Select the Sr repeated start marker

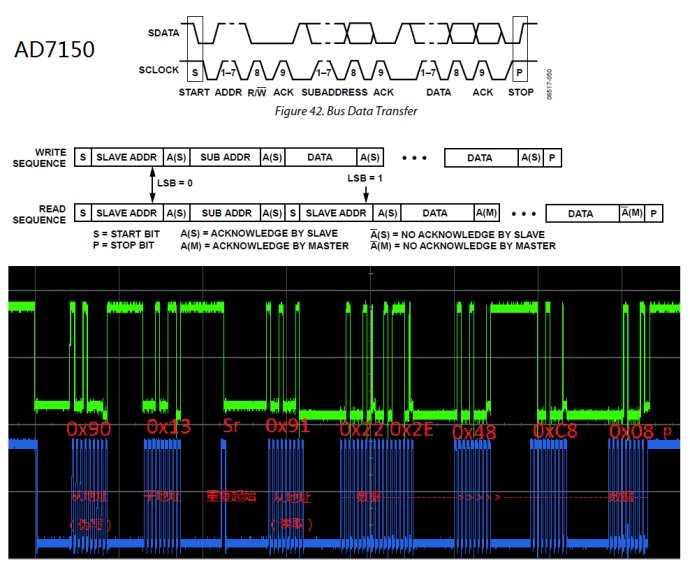229,427
